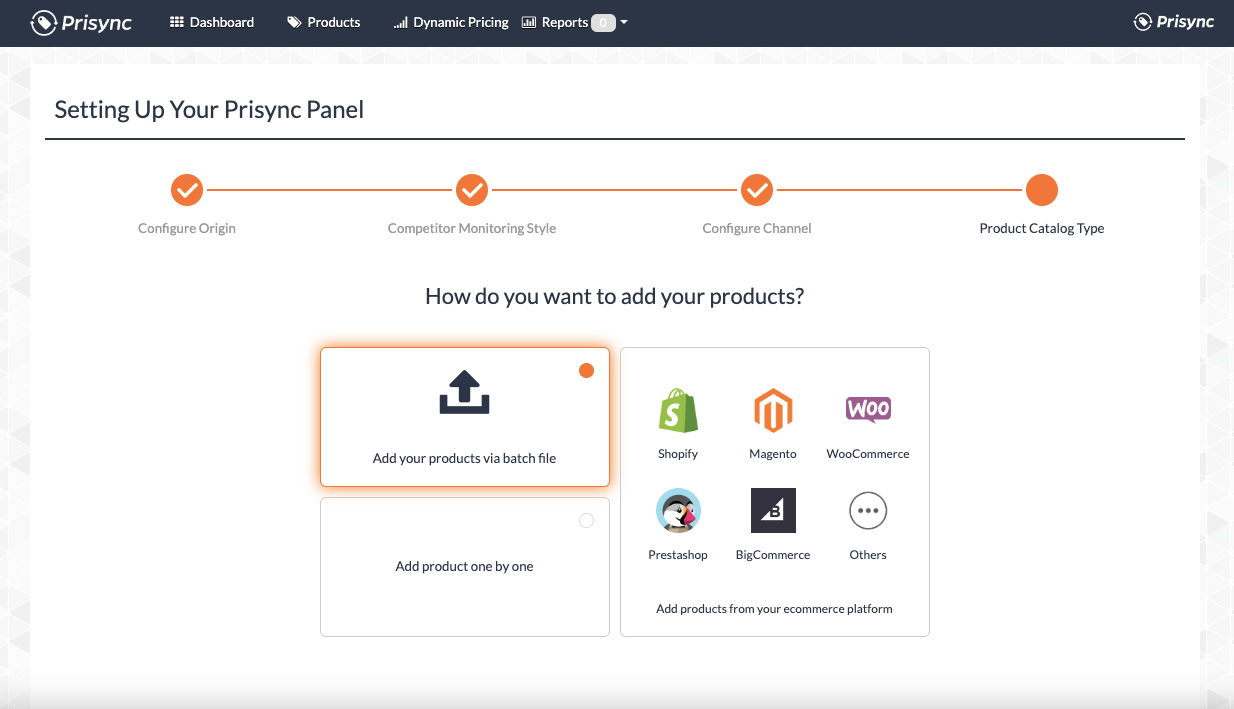Click the Prisync logo at top right

[x=1173, y=22]
